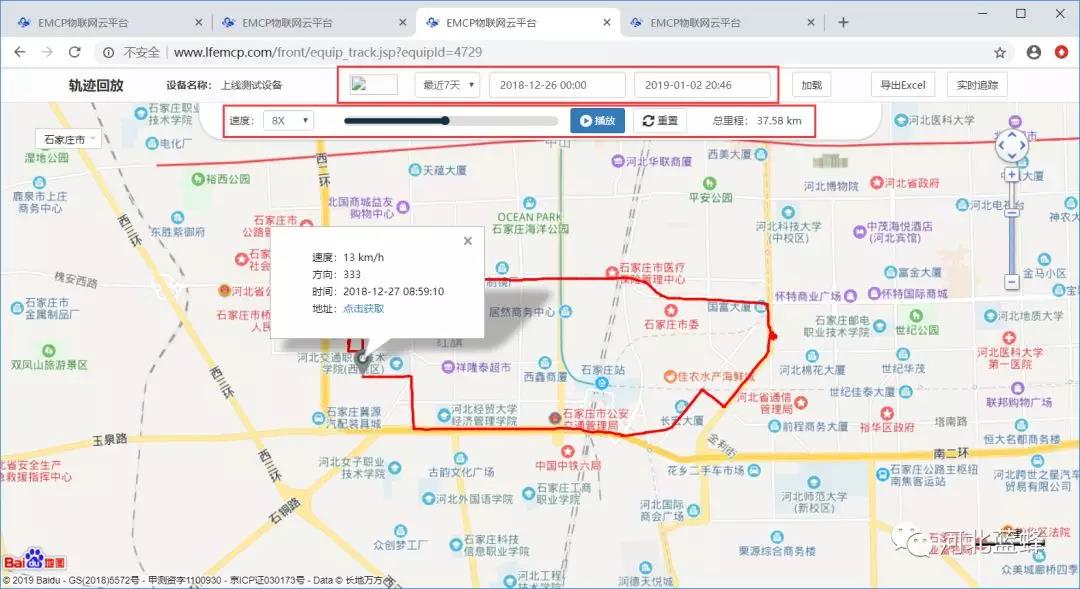Screen dimensions: 1080x589
Task: Click the 轨迹回放 page title
Action: coord(96,85)
